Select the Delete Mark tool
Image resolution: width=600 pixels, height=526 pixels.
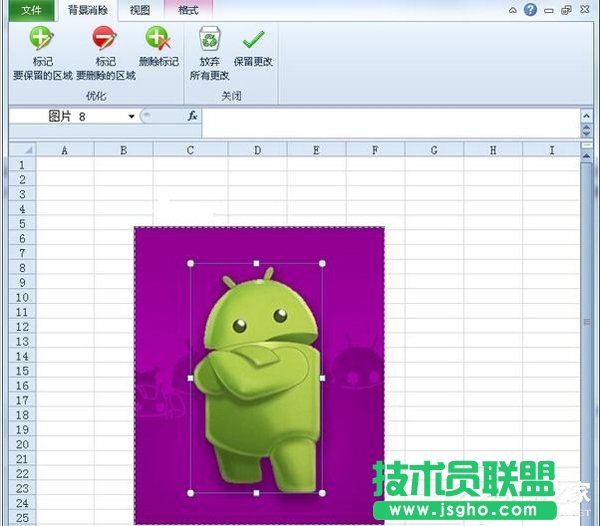pos(158,40)
